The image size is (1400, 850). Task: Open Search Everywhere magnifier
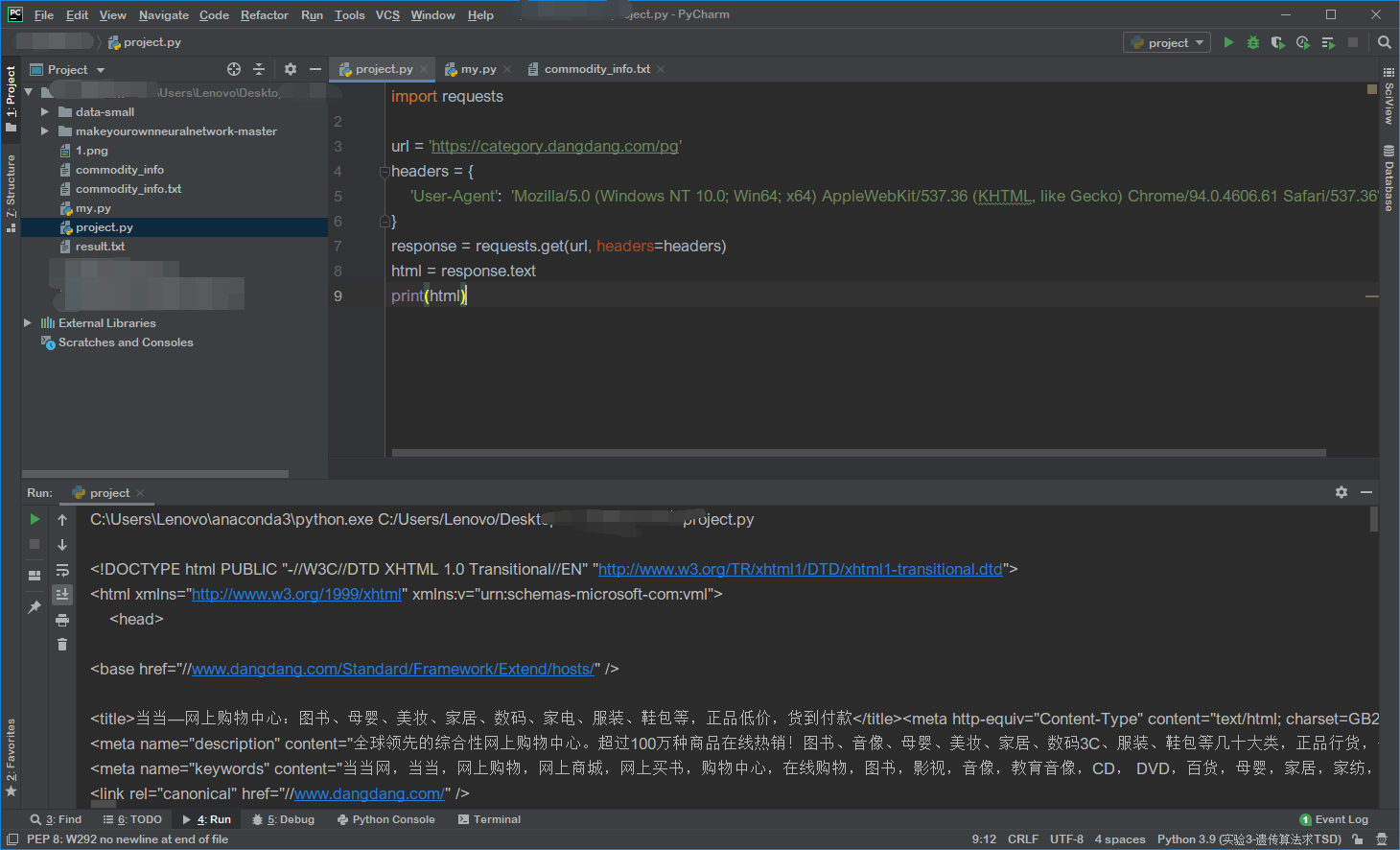coord(1385,42)
